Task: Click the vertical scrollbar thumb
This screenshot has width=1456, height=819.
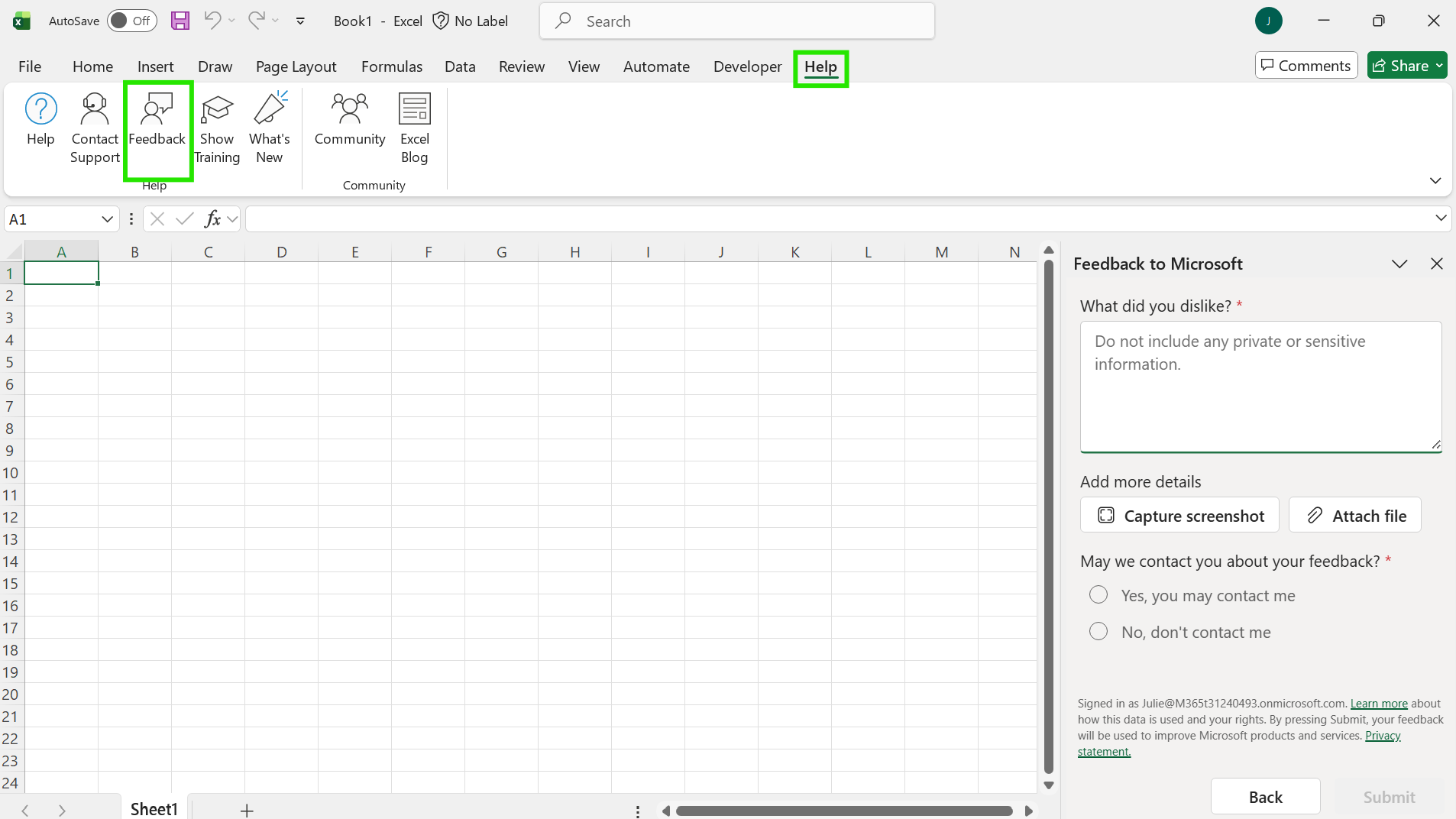Action: tap(1049, 517)
